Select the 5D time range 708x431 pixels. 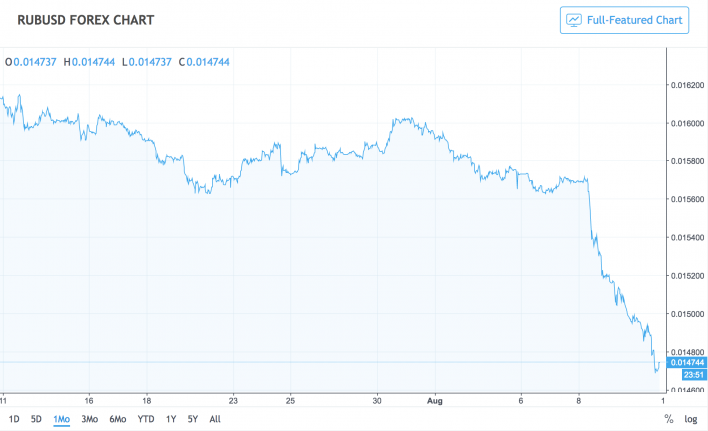(x=37, y=419)
